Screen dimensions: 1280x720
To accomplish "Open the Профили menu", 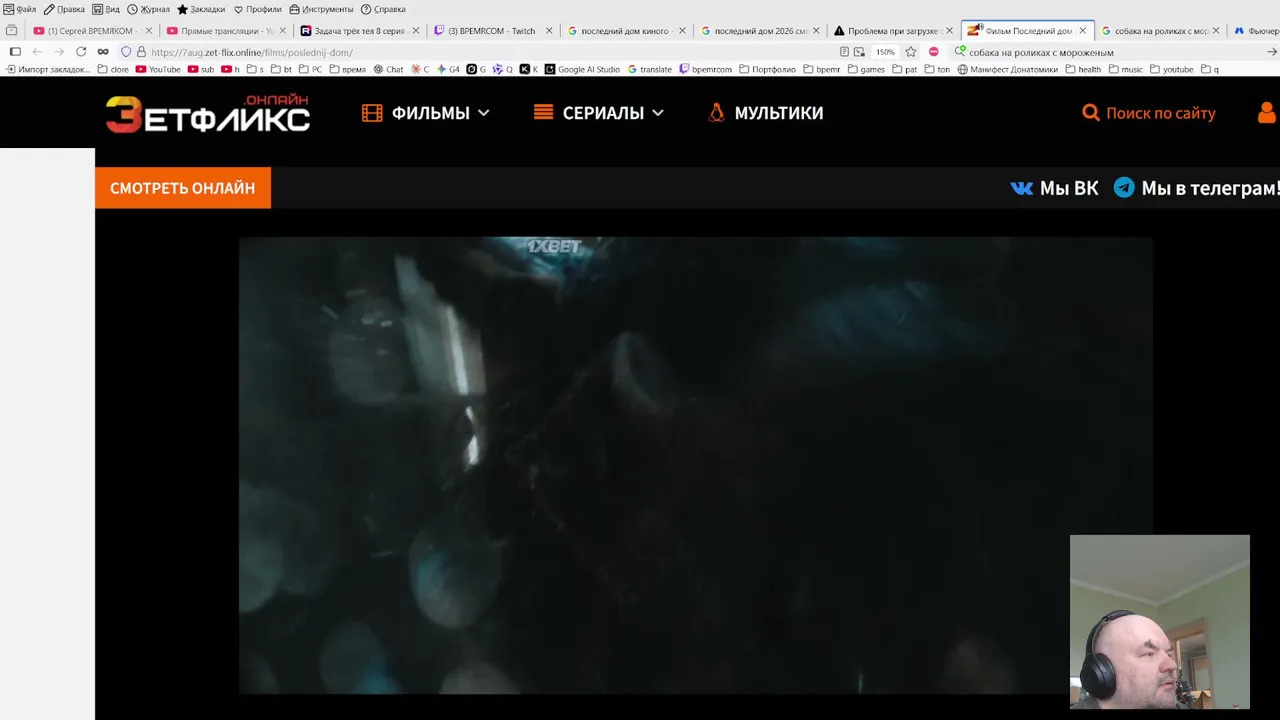I will pyautogui.click(x=258, y=9).
